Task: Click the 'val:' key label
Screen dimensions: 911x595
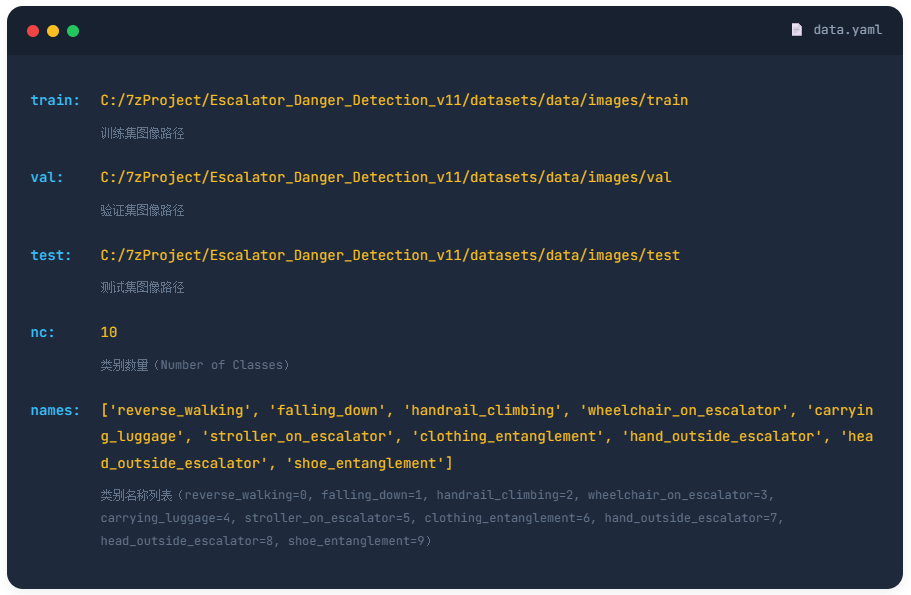Action: (47, 177)
